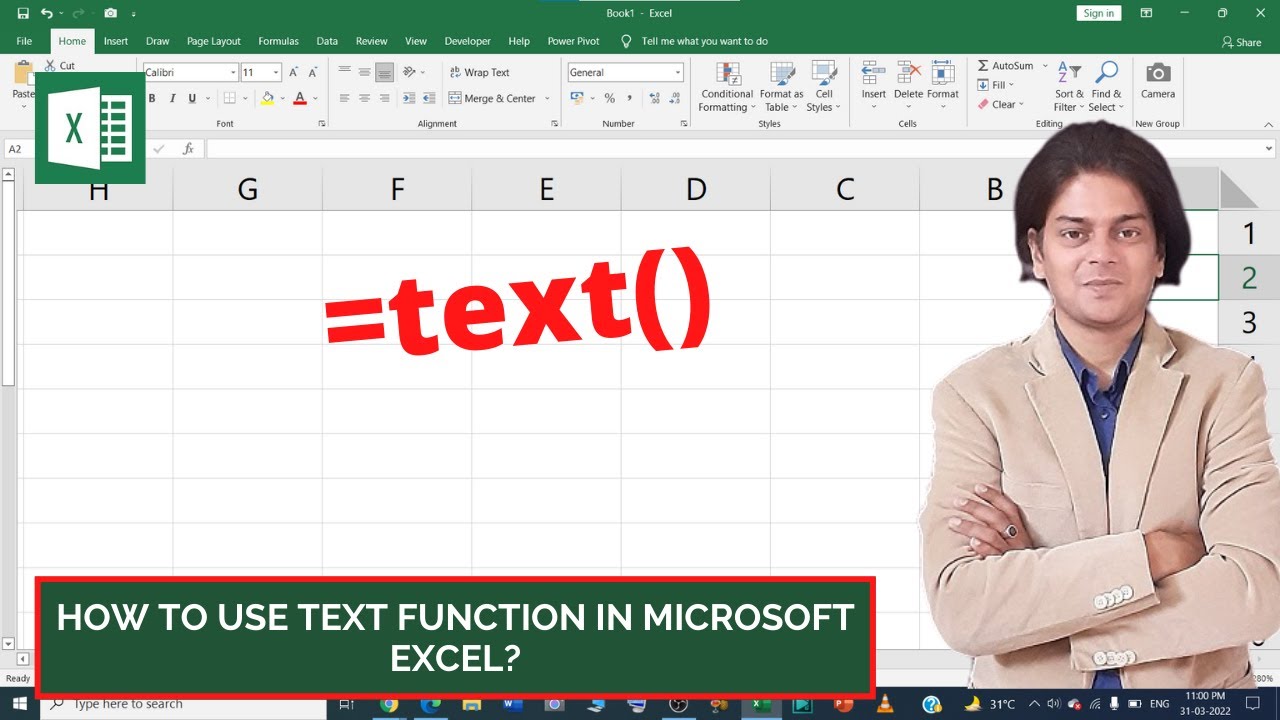Screen dimensions: 1280x720
Task: Decrease font size with the smaller A icon
Action: click(x=315, y=72)
